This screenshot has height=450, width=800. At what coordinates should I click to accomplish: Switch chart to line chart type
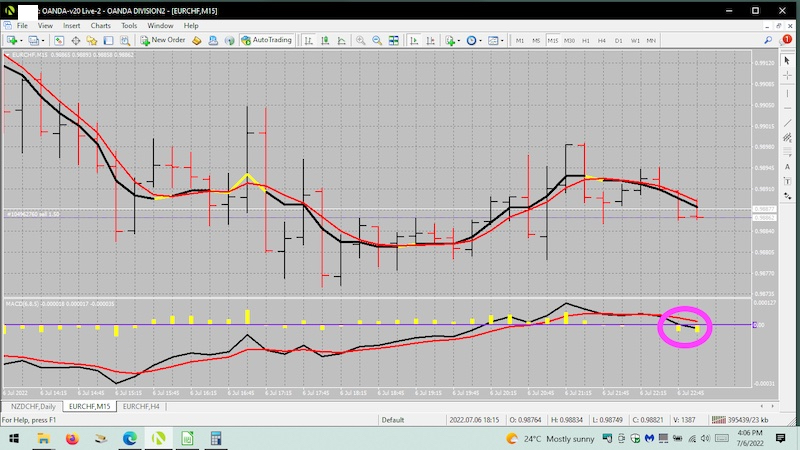click(x=341, y=40)
